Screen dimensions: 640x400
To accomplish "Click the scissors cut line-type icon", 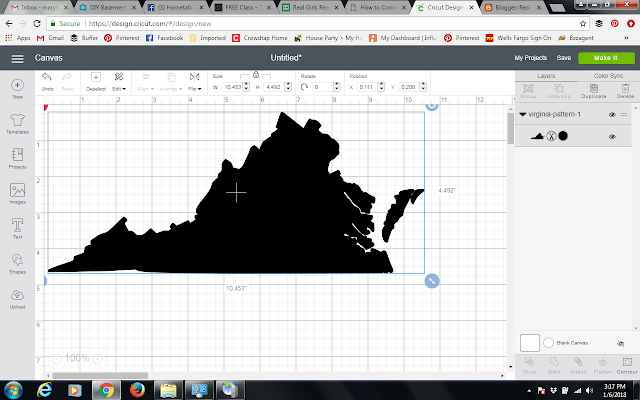I will (x=551, y=136).
